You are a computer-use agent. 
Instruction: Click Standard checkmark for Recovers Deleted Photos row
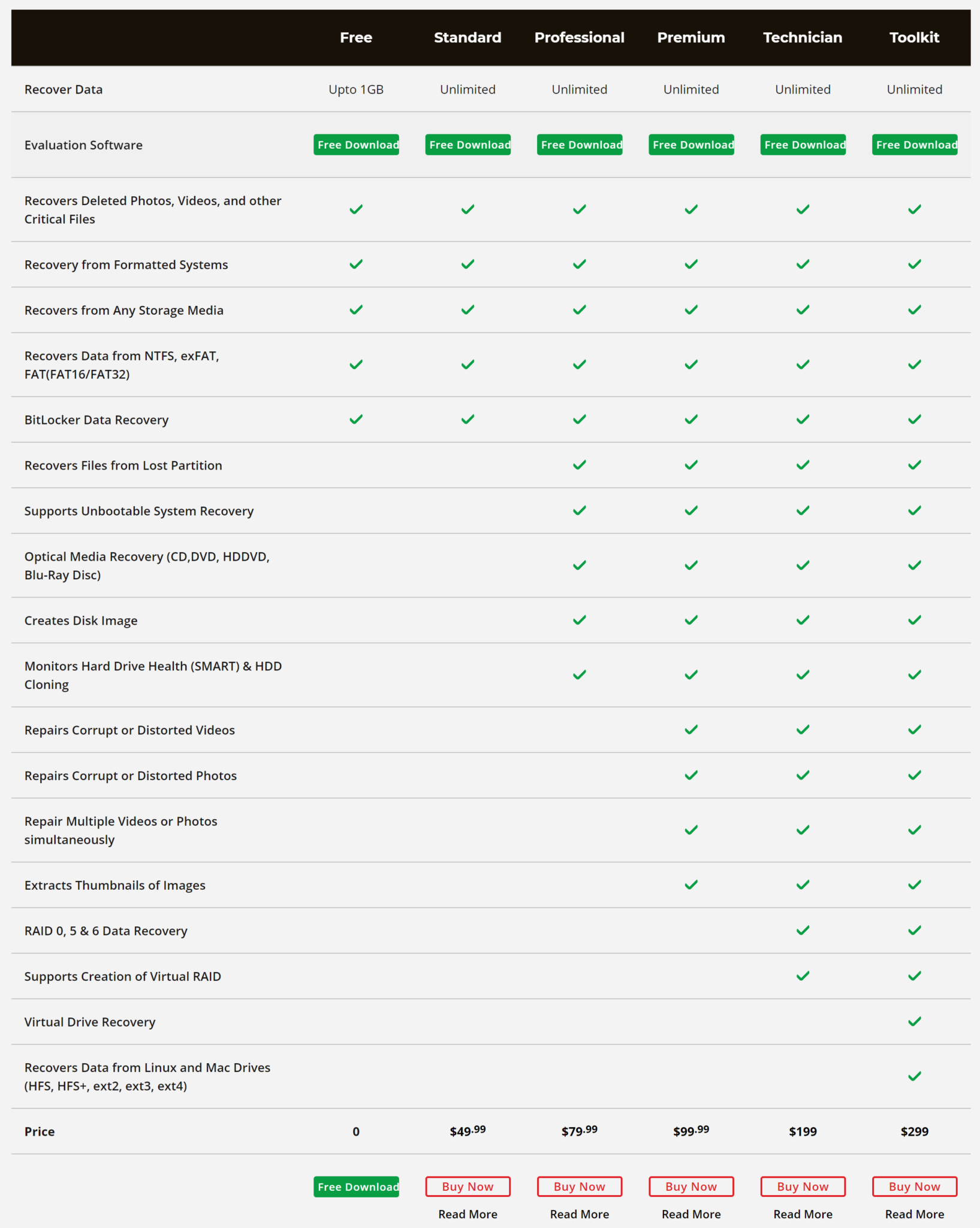click(x=468, y=209)
